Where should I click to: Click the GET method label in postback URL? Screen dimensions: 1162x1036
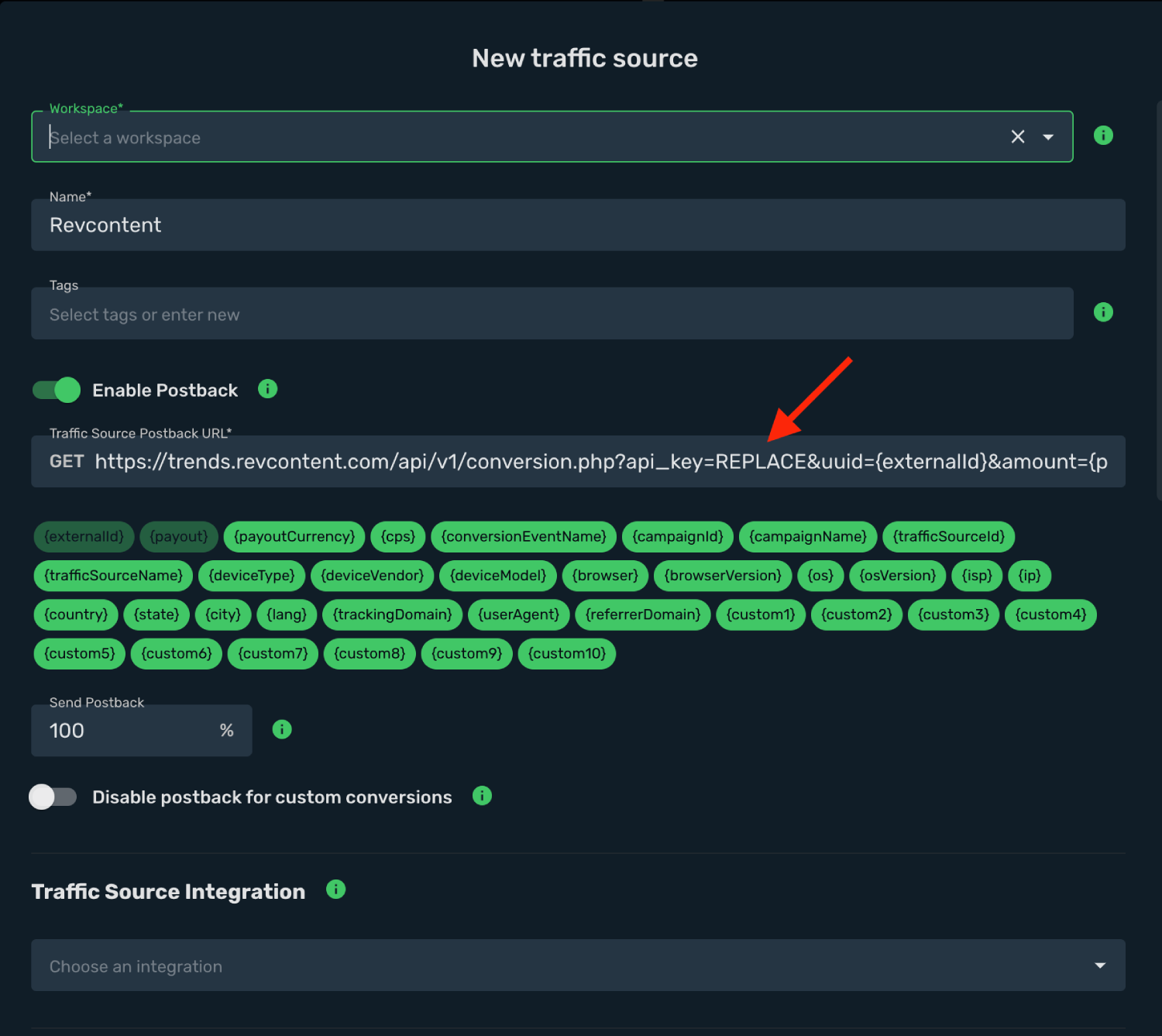(x=67, y=461)
